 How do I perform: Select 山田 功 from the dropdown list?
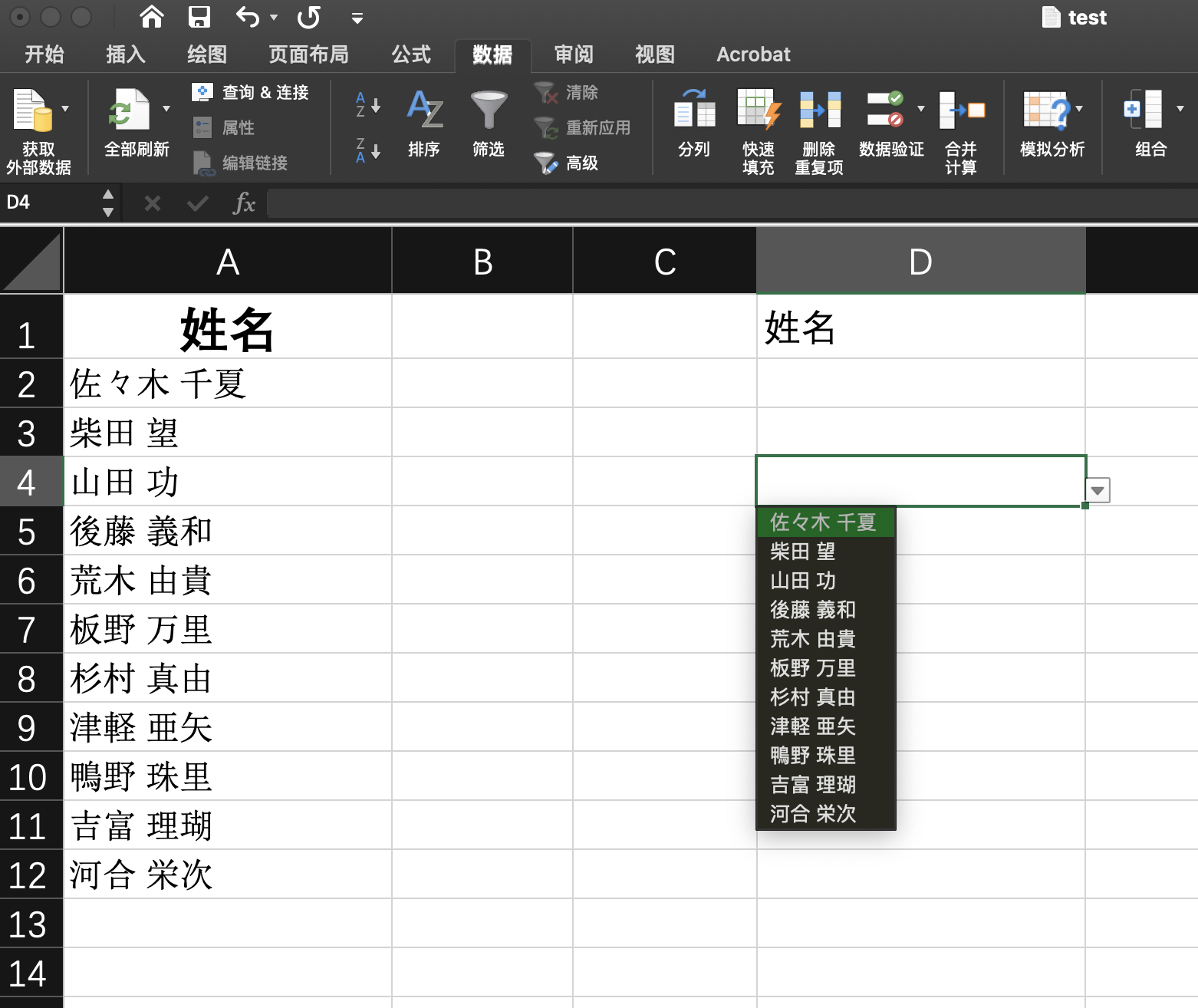click(x=802, y=581)
